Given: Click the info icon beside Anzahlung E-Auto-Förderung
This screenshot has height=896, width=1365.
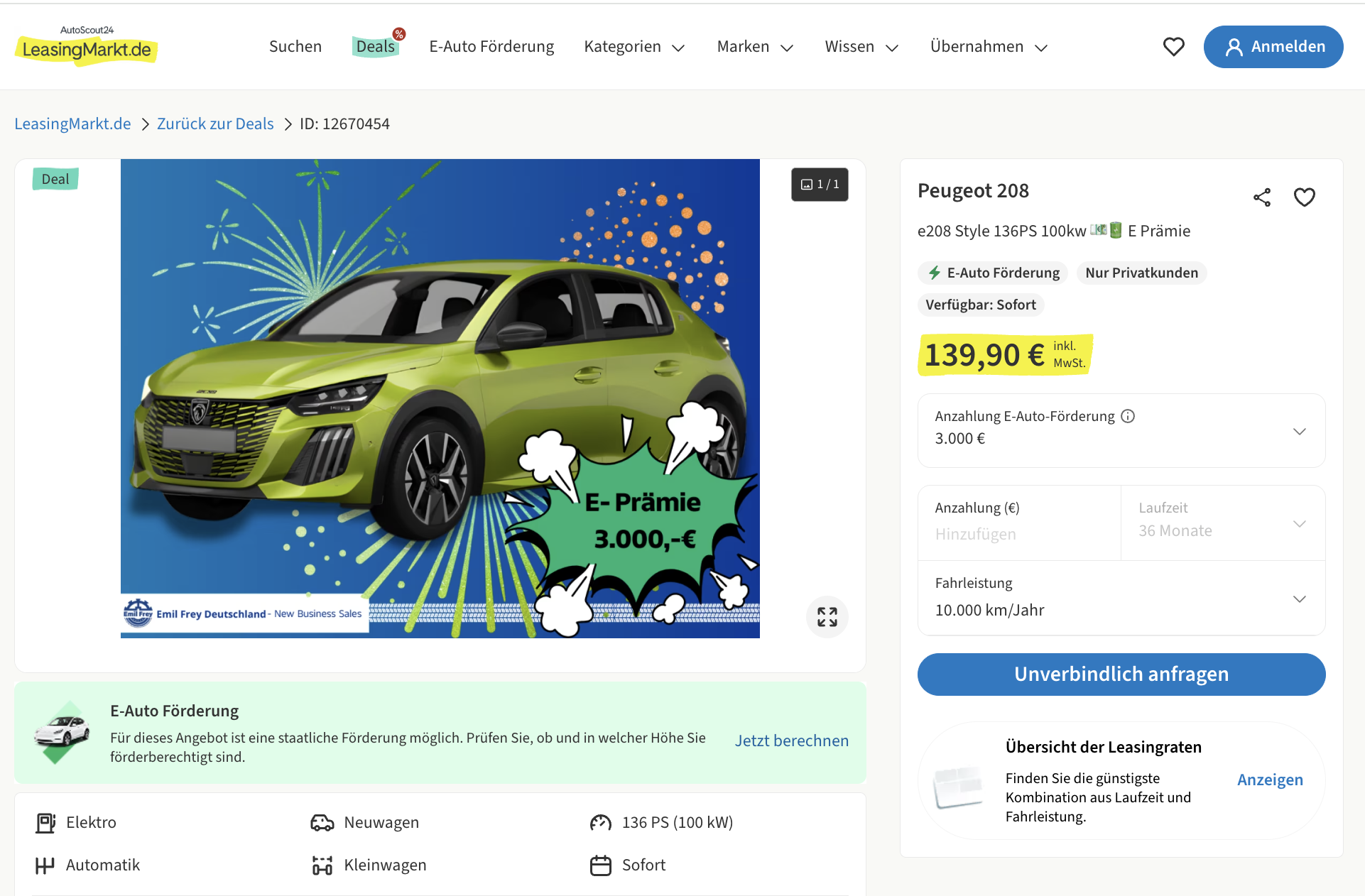Looking at the screenshot, I should (1128, 417).
